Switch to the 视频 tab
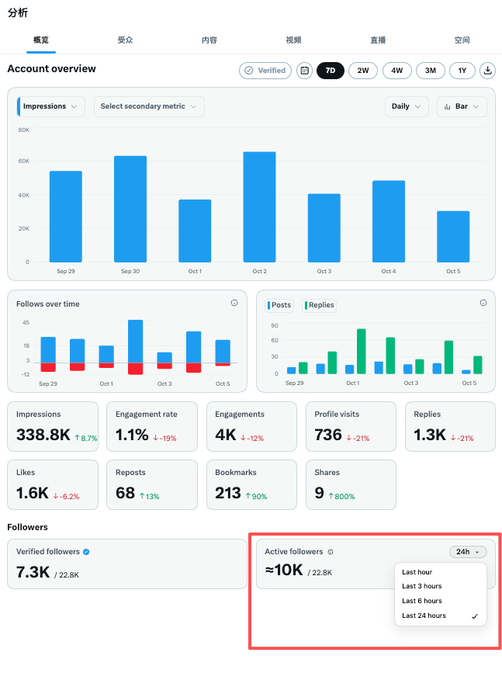The height and width of the screenshot is (680, 502). [x=293, y=40]
